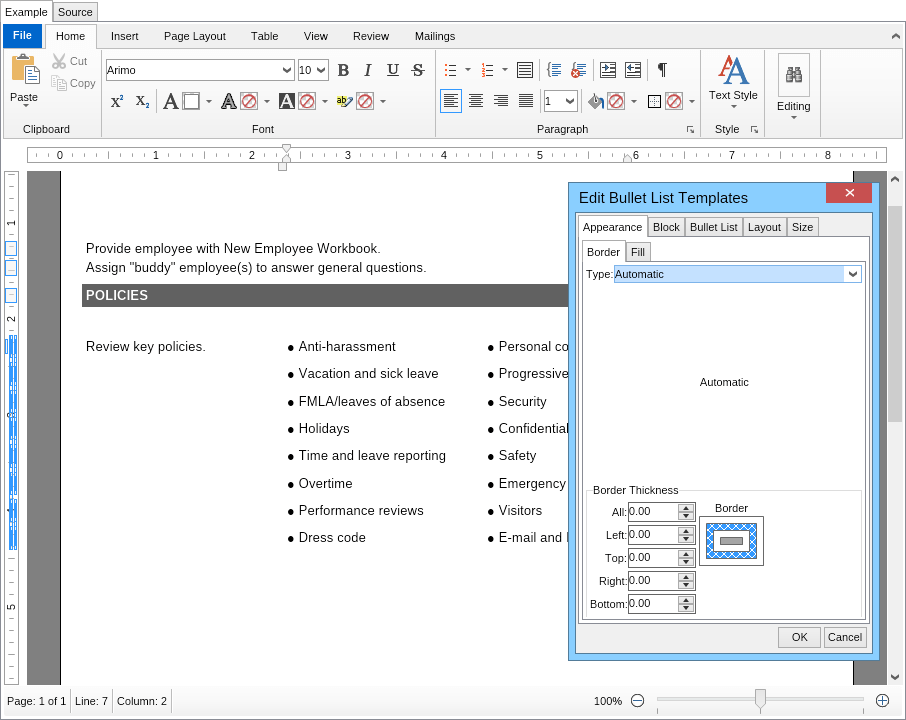The image size is (906, 720).
Task: Switch to the Page Layout ribbon tab
Action: 194,36
